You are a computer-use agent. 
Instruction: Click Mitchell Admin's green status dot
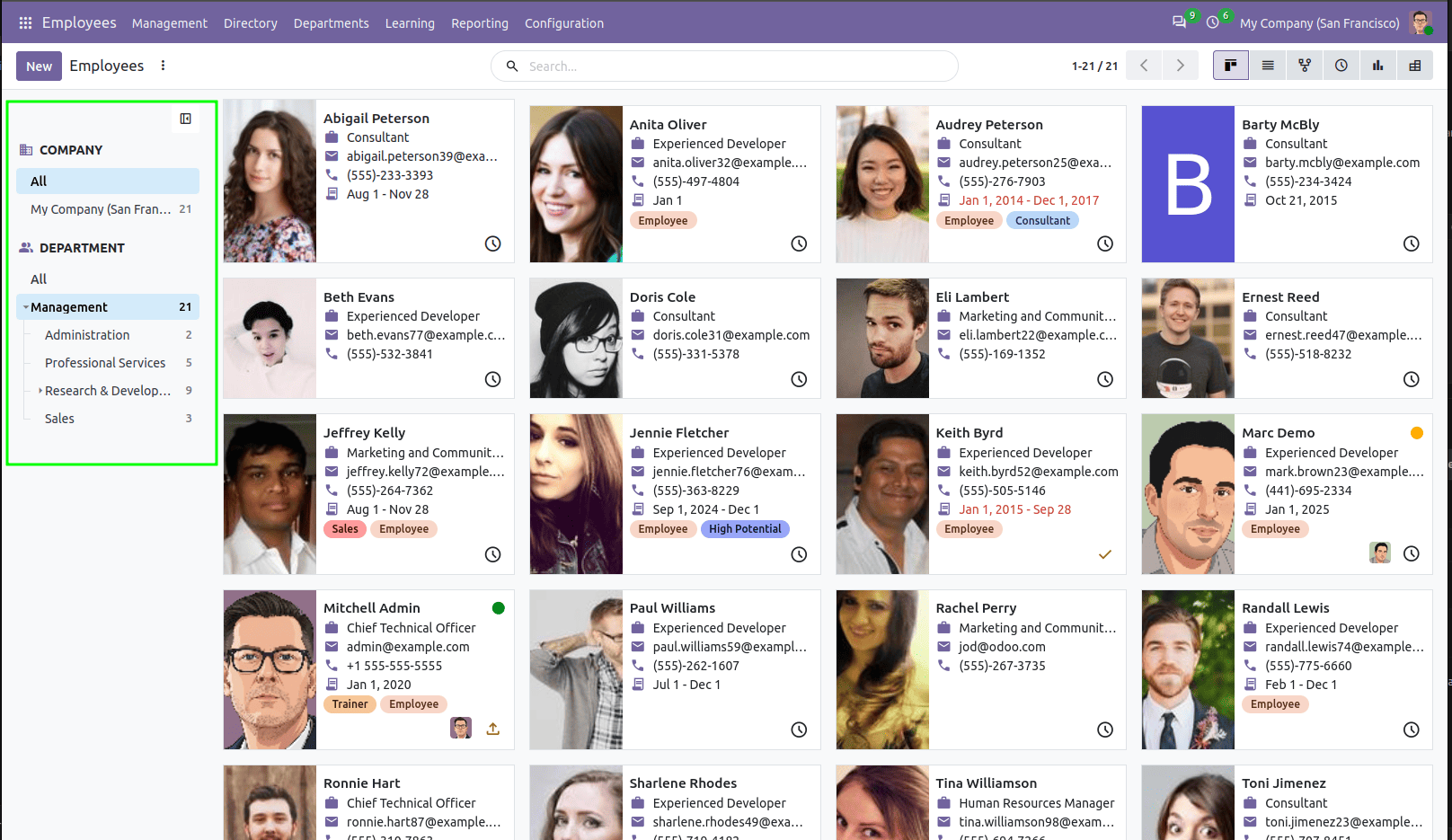coord(499,608)
